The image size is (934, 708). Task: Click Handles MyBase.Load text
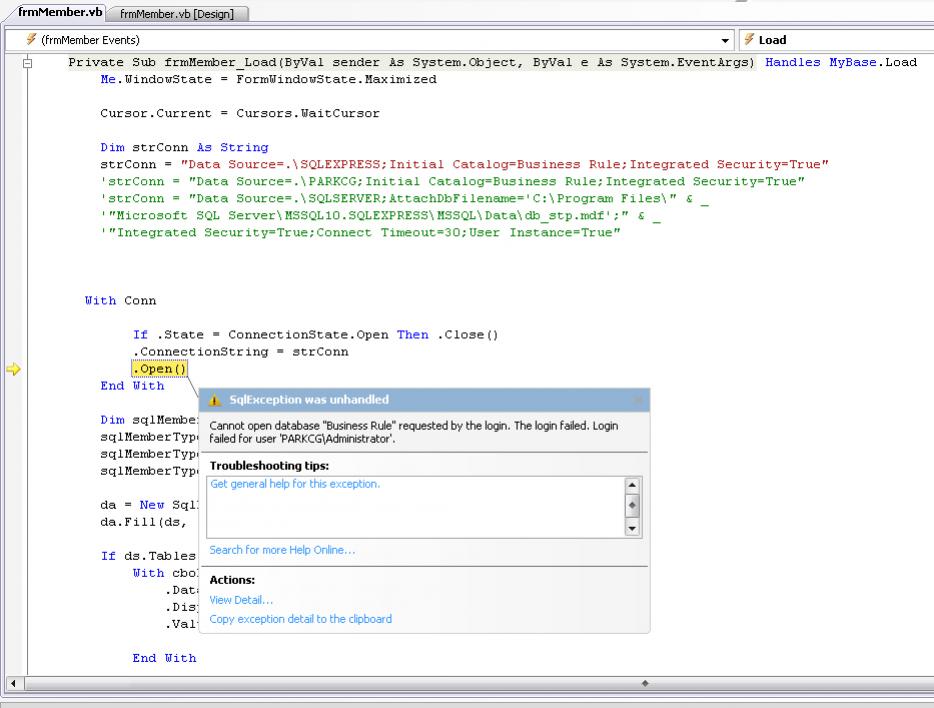840,62
